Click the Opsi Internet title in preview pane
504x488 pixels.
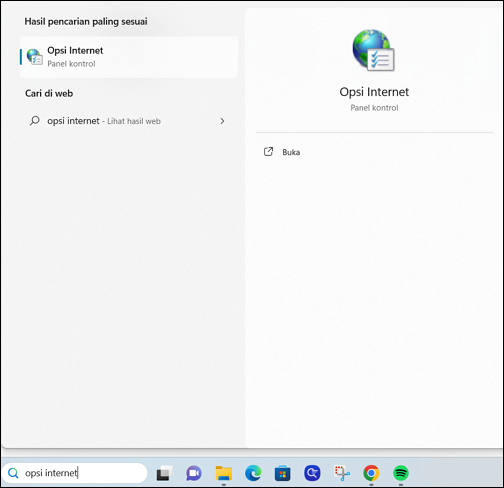pyautogui.click(x=374, y=92)
